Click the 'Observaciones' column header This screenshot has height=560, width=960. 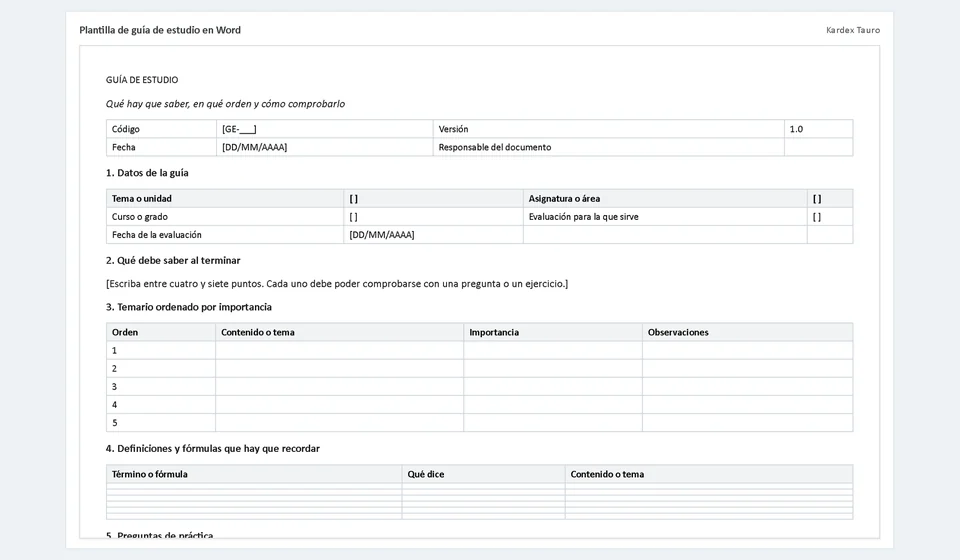click(748, 332)
